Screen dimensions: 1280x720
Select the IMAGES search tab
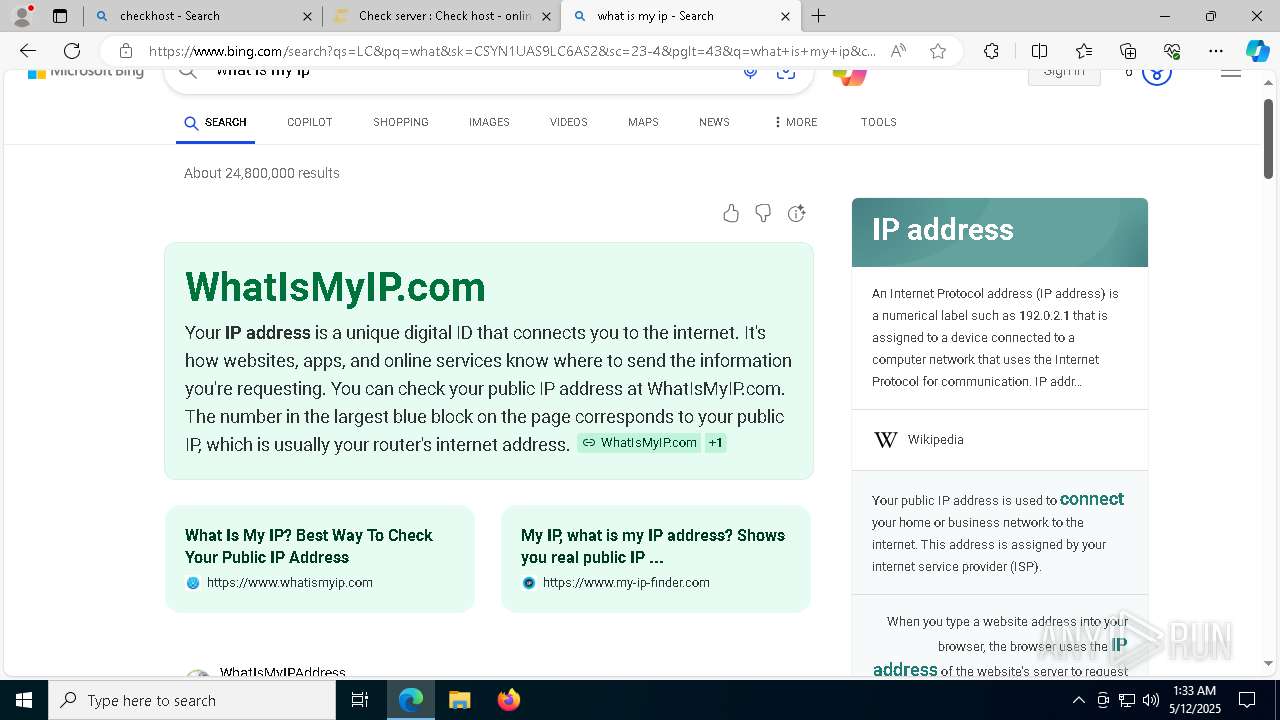[489, 122]
